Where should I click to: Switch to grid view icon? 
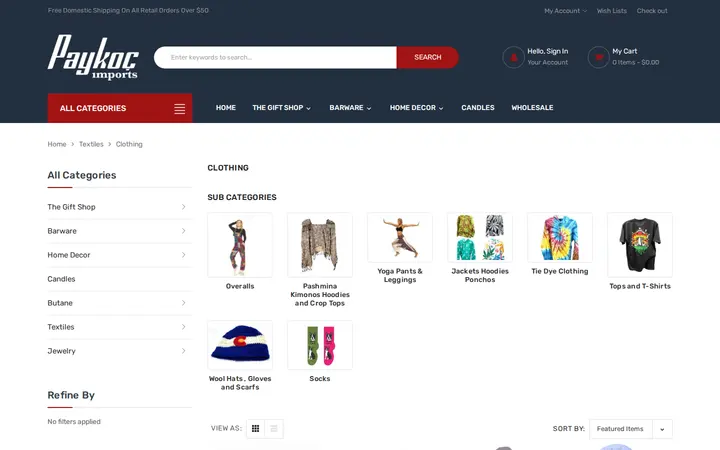pos(255,428)
